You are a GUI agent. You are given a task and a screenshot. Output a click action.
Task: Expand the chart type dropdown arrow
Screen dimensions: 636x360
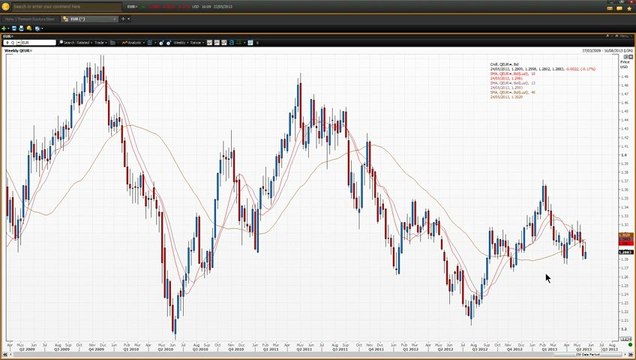(155, 43)
